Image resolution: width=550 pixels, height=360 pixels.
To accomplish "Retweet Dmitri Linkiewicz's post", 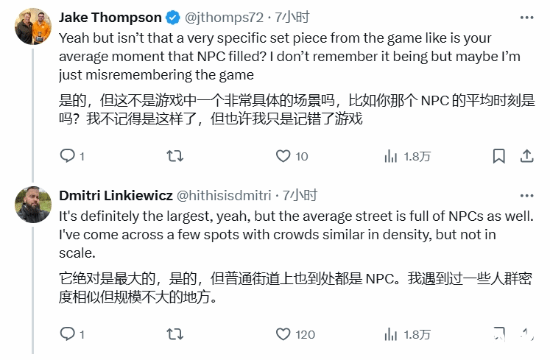I will coord(175,334).
